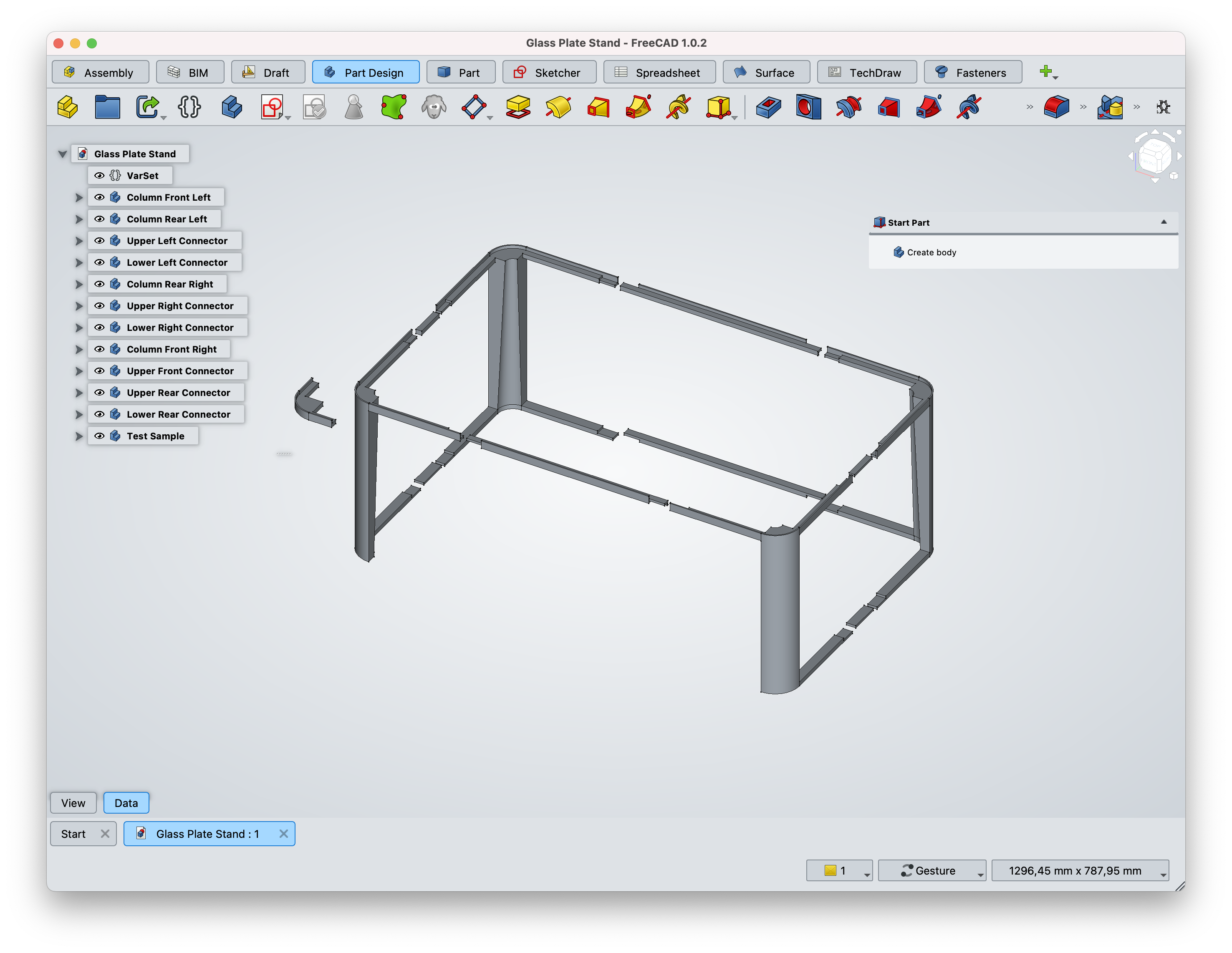The image size is (1232, 953).
Task: Click the greyed Validate sketch icon
Action: [x=314, y=107]
